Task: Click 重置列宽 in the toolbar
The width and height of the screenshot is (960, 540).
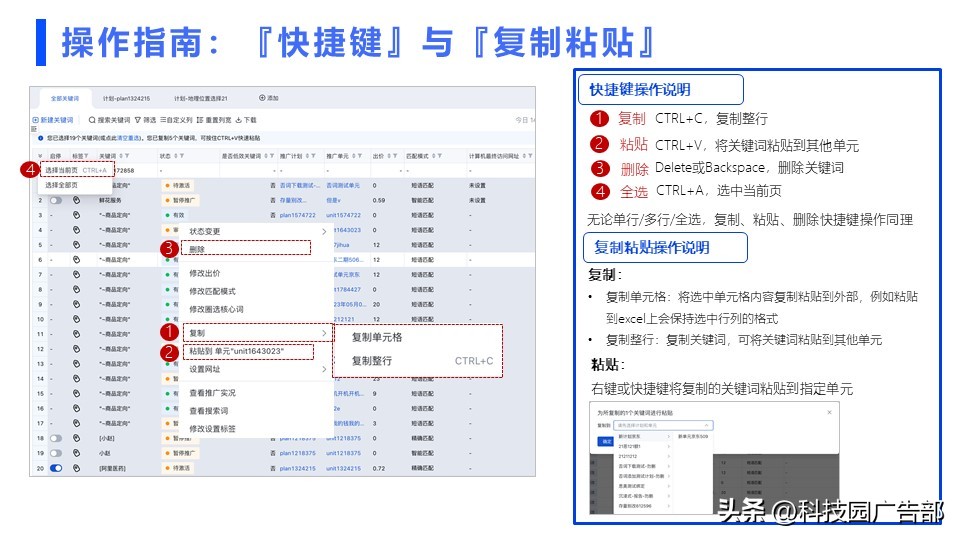Action: click(x=214, y=120)
